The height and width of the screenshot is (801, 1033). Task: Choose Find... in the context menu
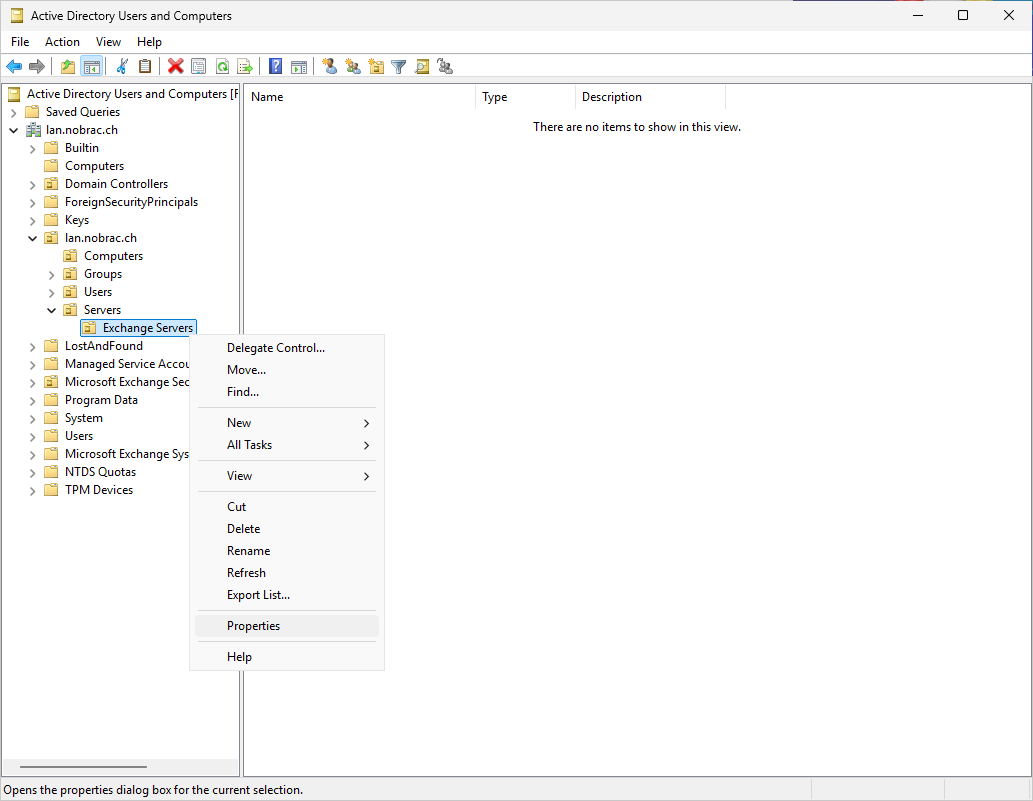point(287,391)
